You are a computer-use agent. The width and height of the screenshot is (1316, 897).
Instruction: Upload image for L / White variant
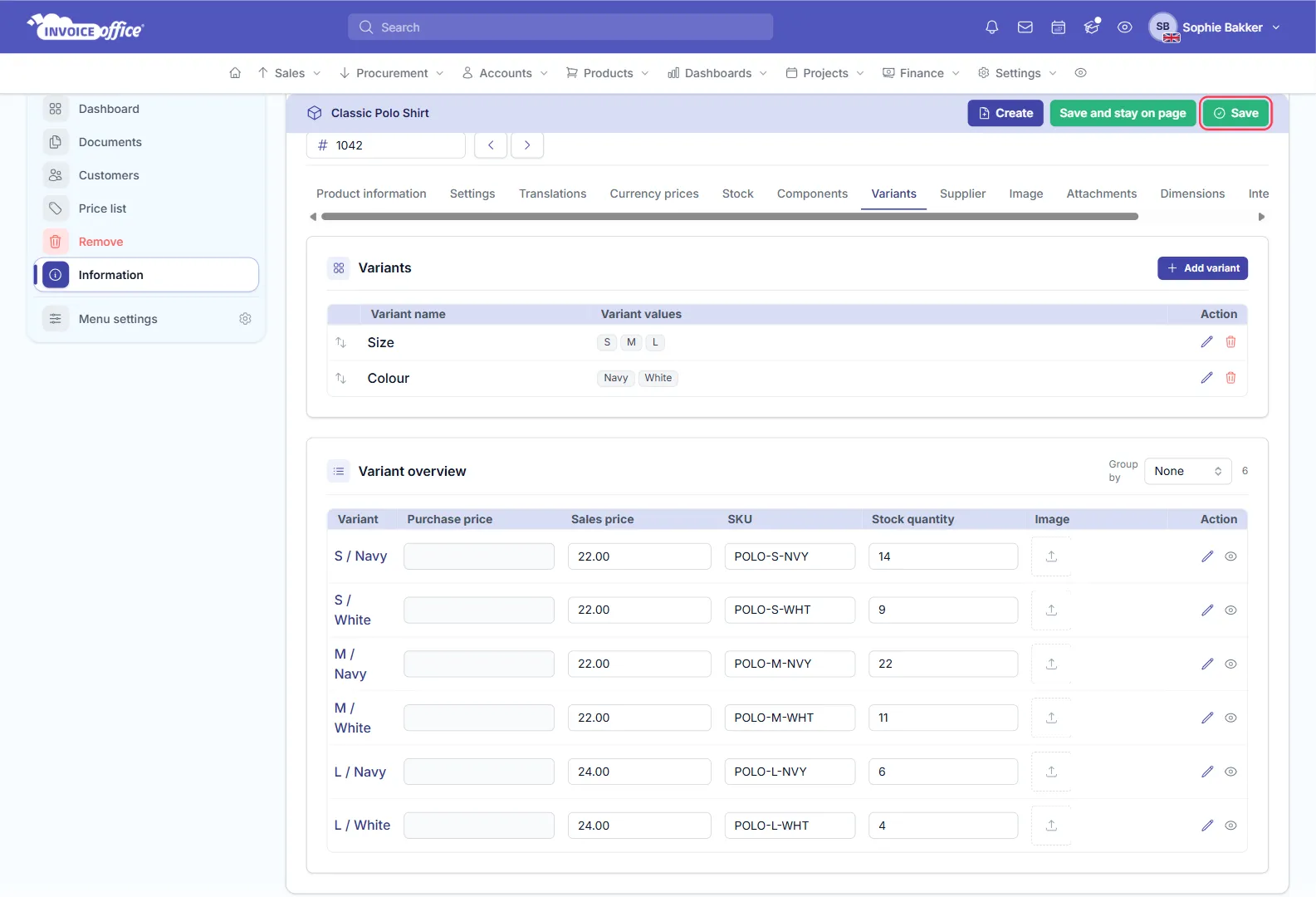(x=1051, y=826)
